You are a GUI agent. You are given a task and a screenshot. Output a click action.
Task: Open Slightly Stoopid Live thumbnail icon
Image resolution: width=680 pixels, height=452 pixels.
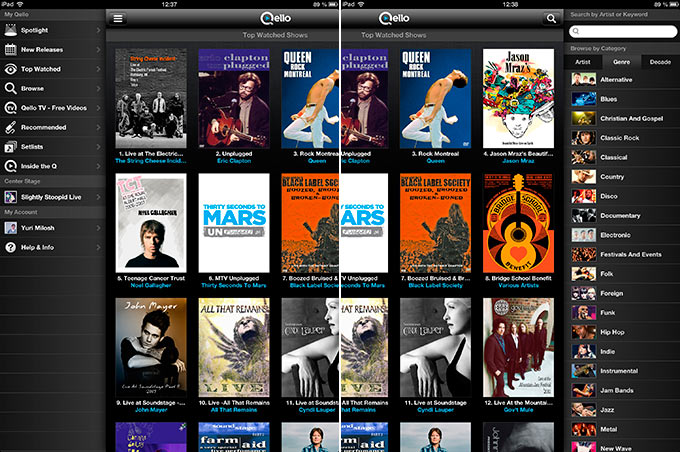point(10,197)
